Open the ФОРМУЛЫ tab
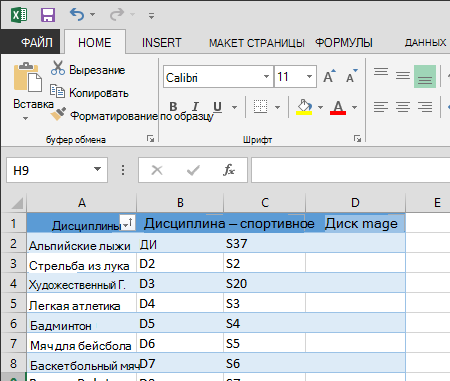The height and width of the screenshot is (381, 450). point(344,43)
